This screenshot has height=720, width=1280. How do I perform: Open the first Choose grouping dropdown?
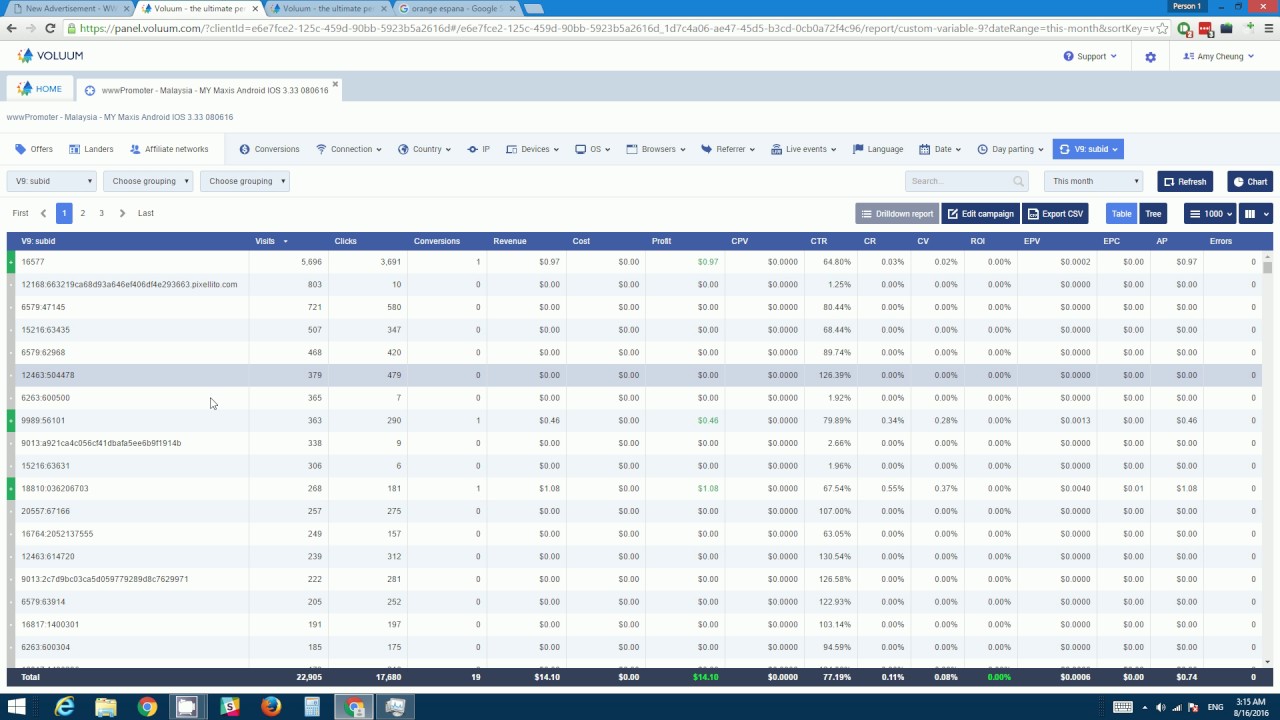[x=148, y=181]
